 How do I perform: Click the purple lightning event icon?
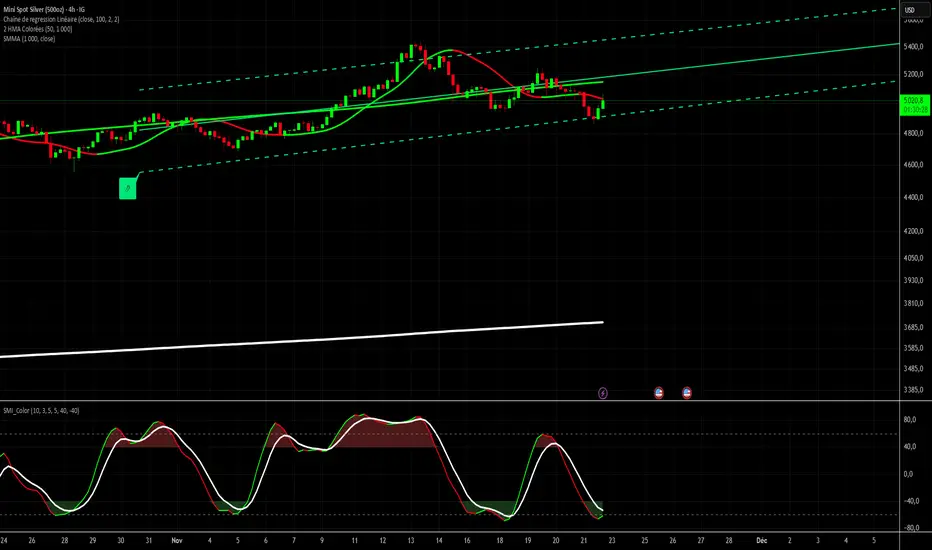(603, 393)
